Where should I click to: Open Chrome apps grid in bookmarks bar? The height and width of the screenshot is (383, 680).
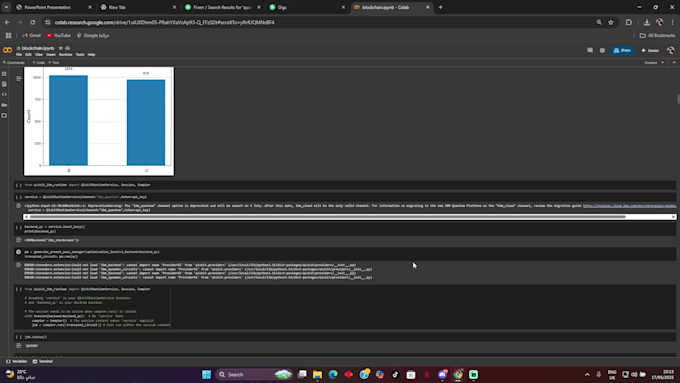click(x=8, y=36)
